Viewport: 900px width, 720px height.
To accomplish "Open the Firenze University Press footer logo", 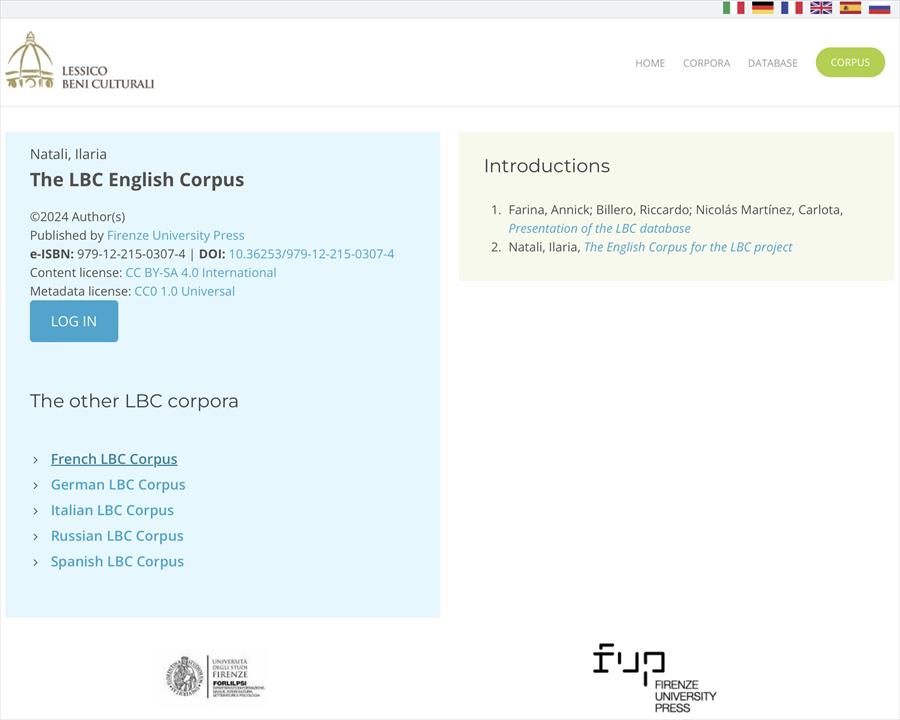I will (x=654, y=678).
